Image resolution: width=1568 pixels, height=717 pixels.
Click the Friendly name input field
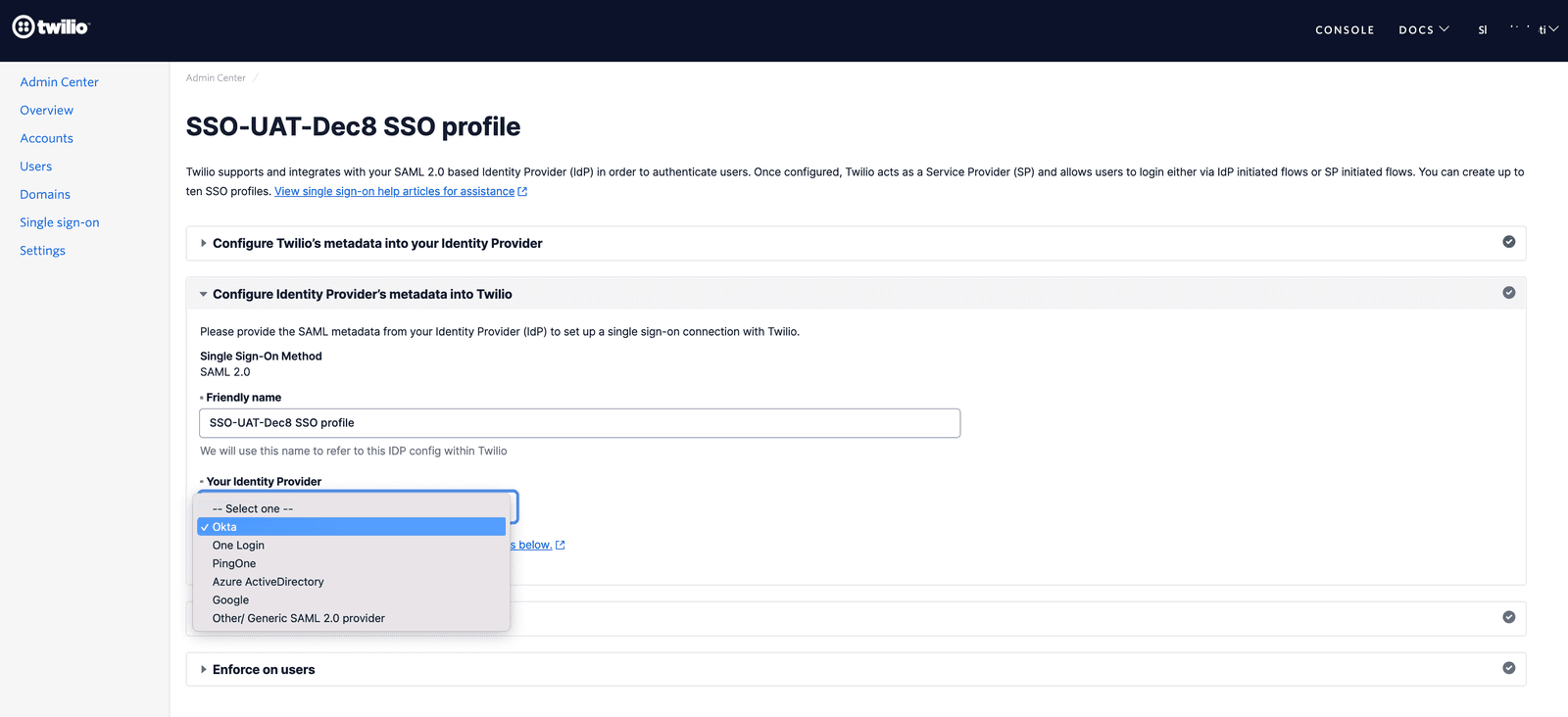tap(579, 423)
